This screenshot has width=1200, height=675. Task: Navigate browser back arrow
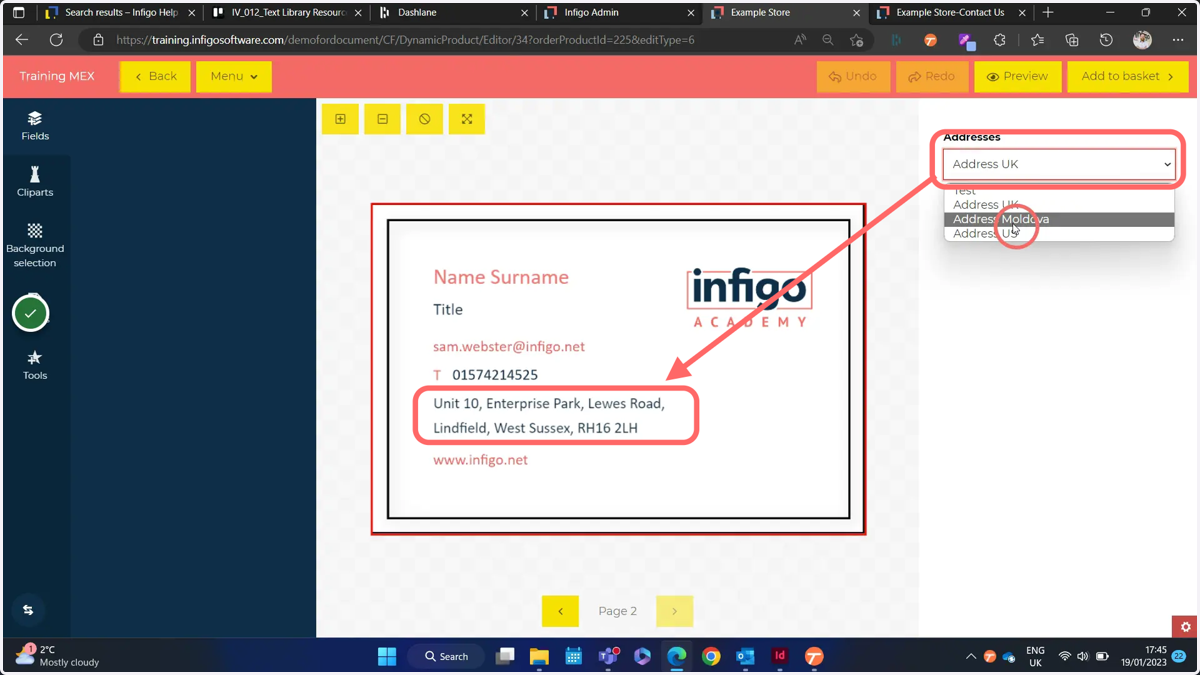pos(22,40)
